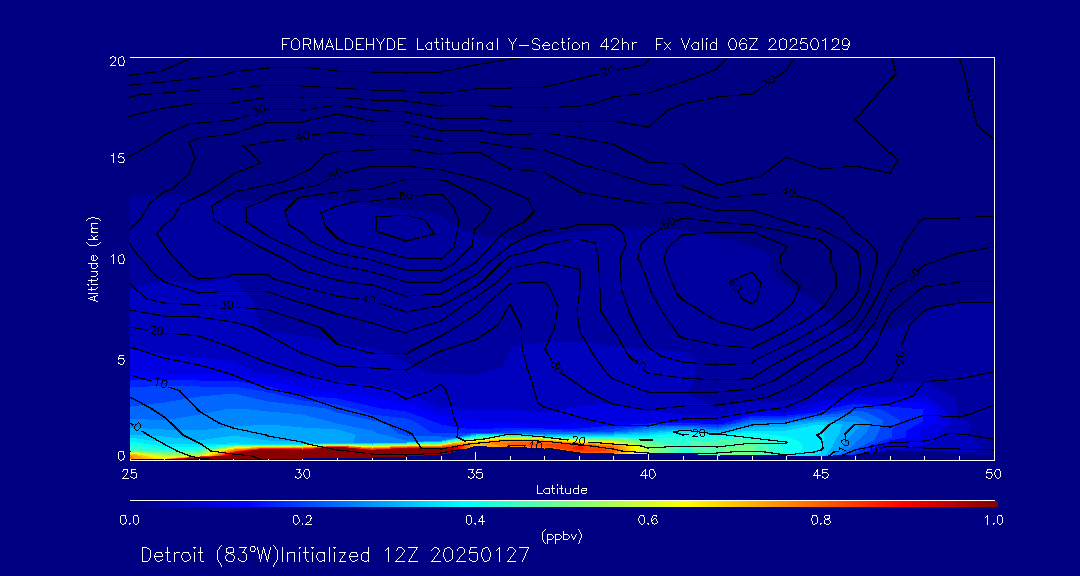Screen dimensions: 1080x576
Task: Click the 'Latitude' horizontal axis label
Action: tap(561, 490)
